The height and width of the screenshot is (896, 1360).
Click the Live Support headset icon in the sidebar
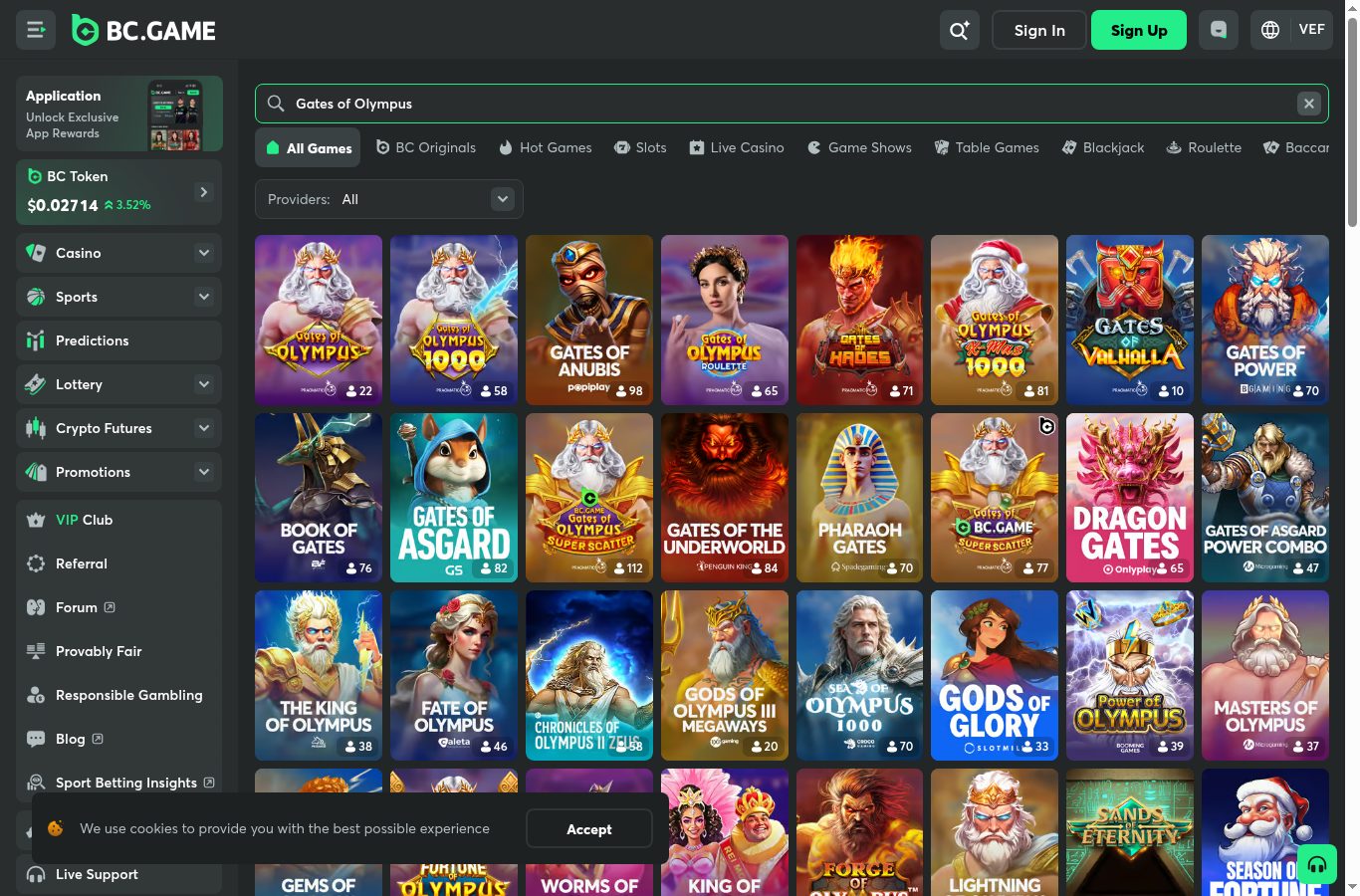point(36,874)
